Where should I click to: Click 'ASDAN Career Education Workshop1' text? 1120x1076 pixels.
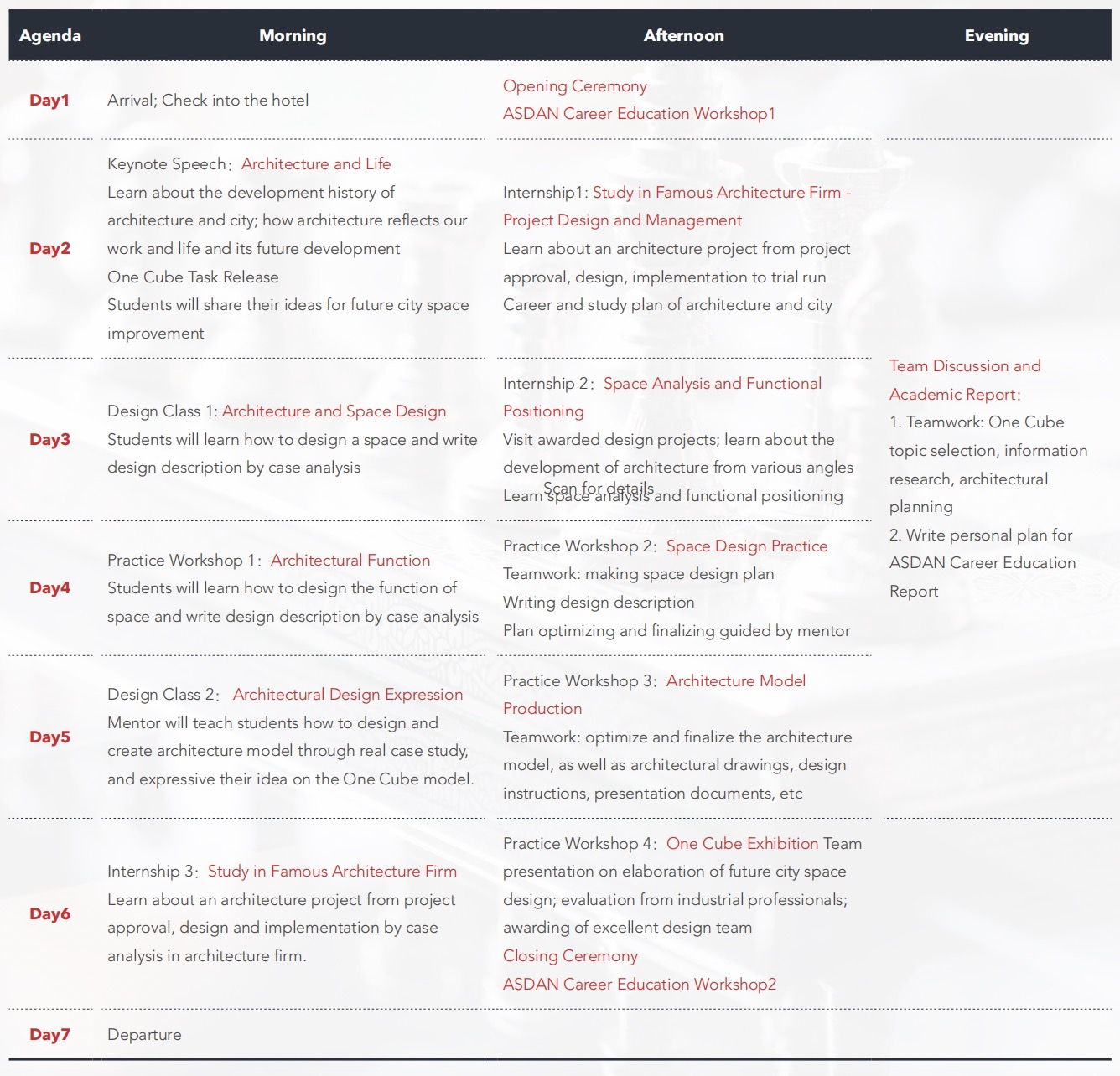pyautogui.click(x=639, y=114)
